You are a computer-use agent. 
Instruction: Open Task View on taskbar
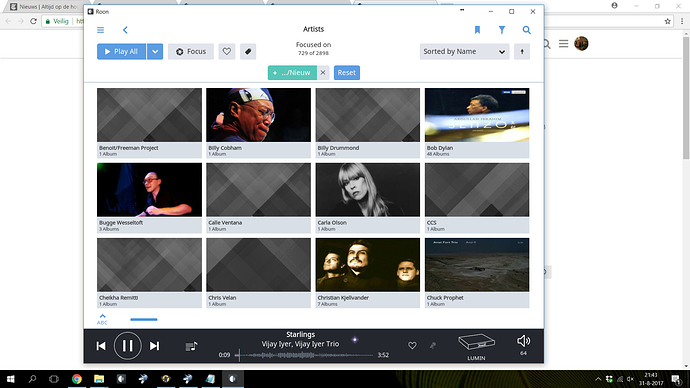click(x=54, y=379)
